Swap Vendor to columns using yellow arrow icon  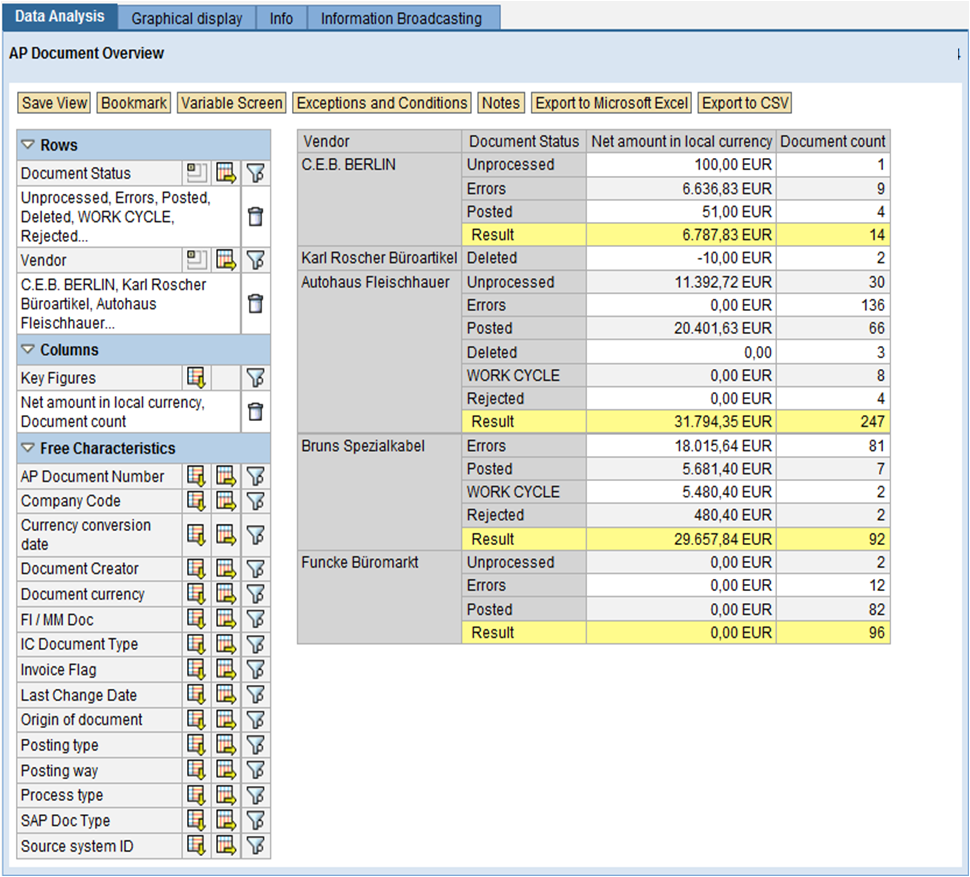pos(225,260)
